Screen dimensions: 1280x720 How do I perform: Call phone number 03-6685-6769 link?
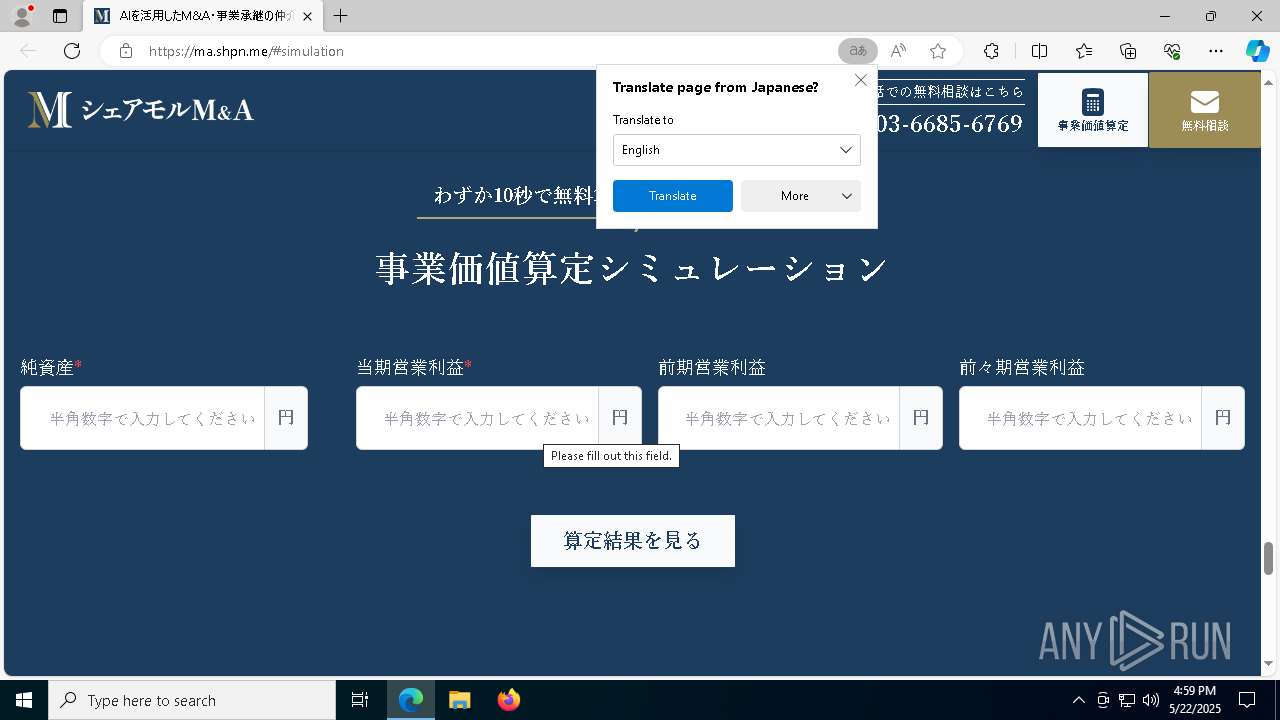948,124
